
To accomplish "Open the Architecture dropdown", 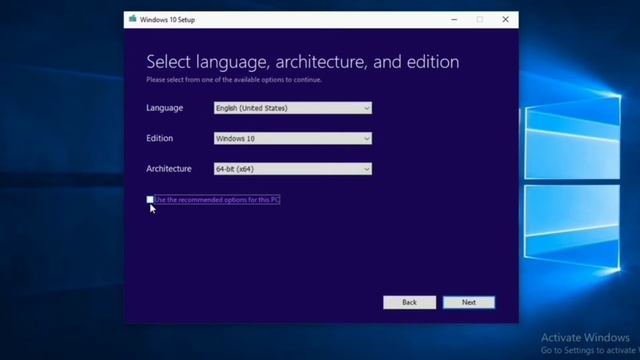I will pyautogui.click(x=293, y=169).
